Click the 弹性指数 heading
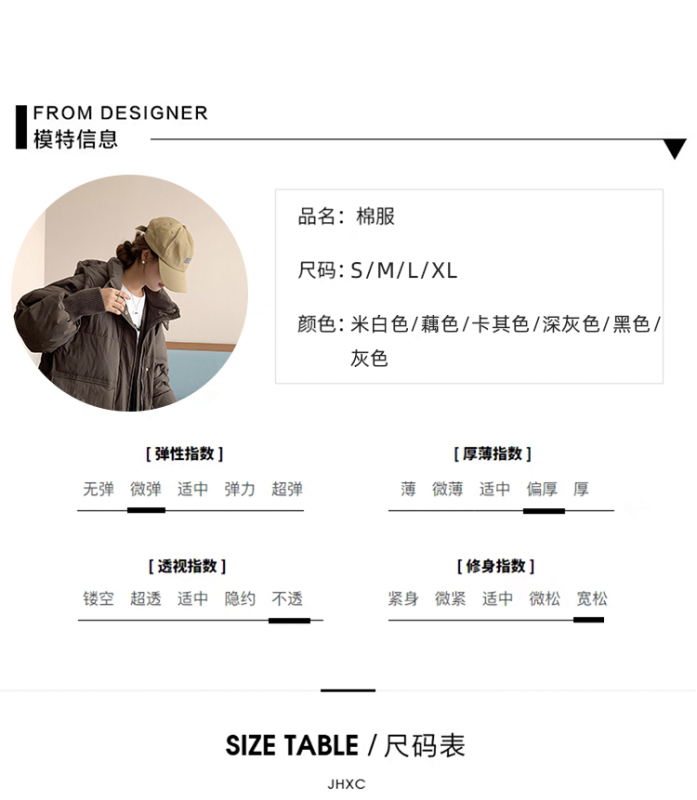 click(185, 454)
